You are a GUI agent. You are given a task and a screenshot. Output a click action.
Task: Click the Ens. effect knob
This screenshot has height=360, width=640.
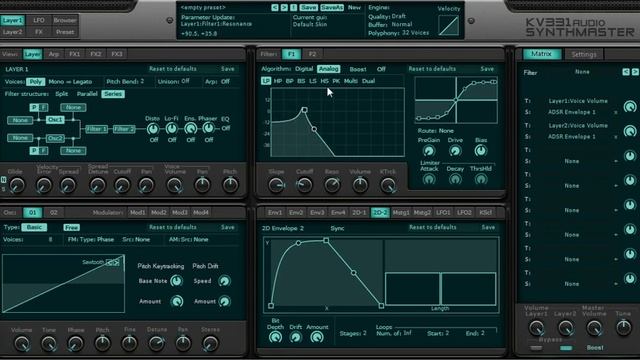(190, 129)
